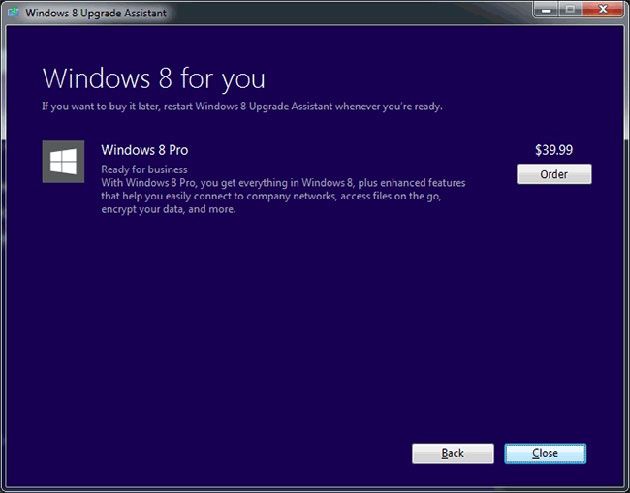630x493 pixels.
Task: Dismiss the assistant using the bottom Close button
Action: pyautogui.click(x=545, y=454)
